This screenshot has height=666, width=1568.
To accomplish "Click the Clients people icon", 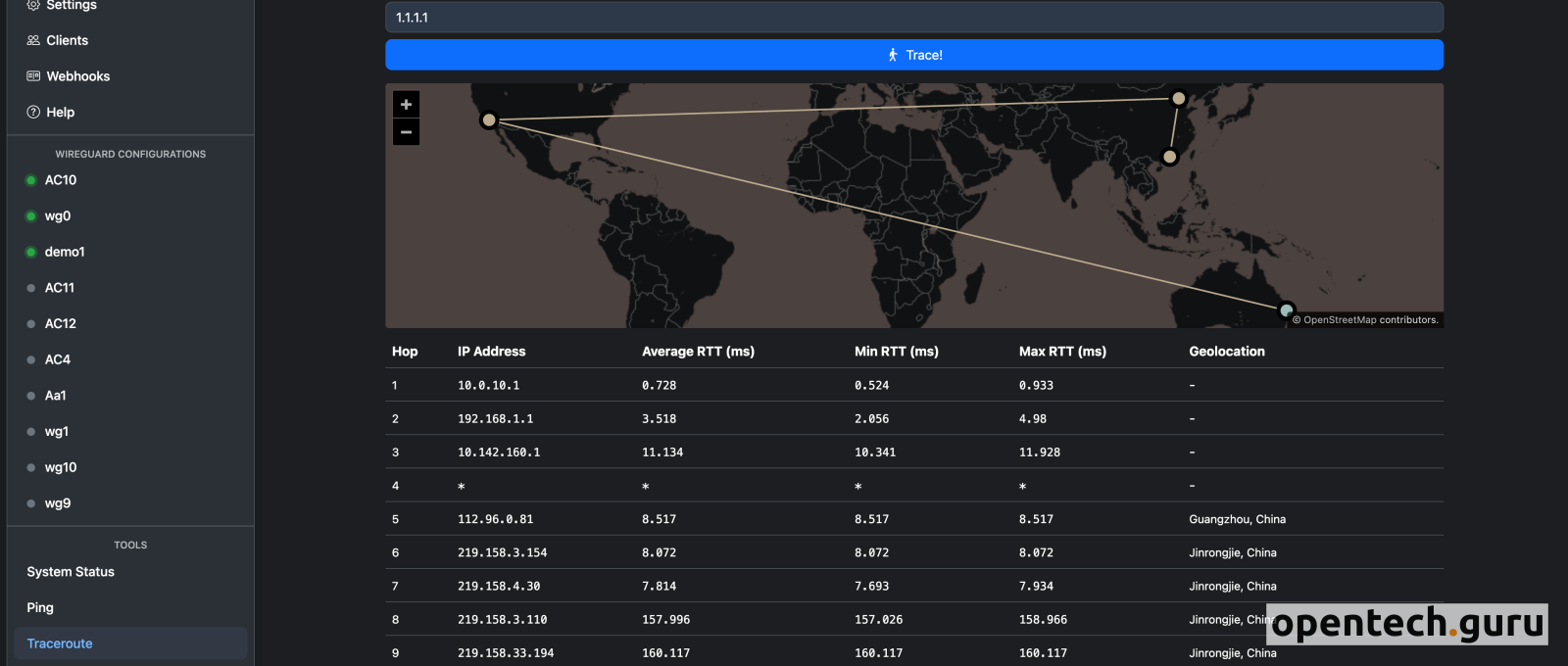I will click(x=33, y=40).
